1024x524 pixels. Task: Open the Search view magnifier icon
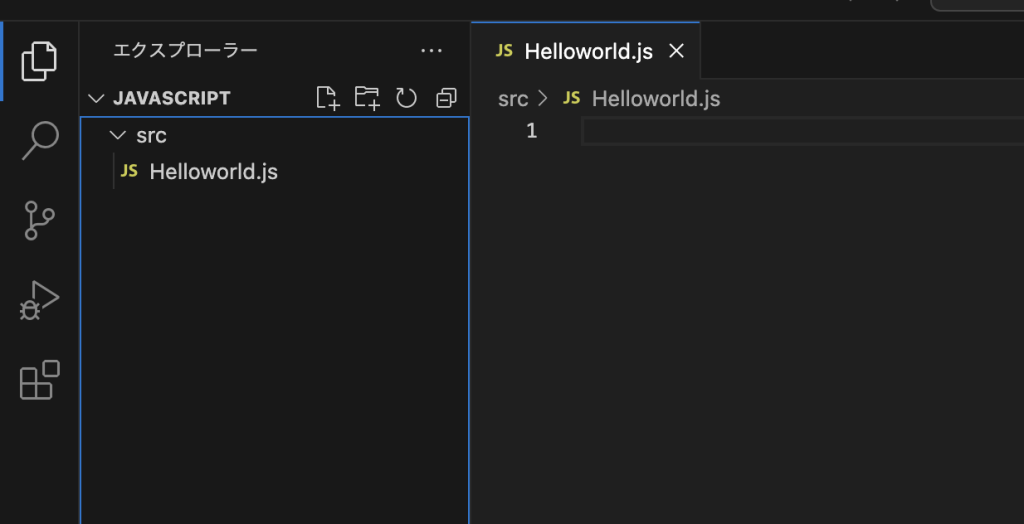40,140
